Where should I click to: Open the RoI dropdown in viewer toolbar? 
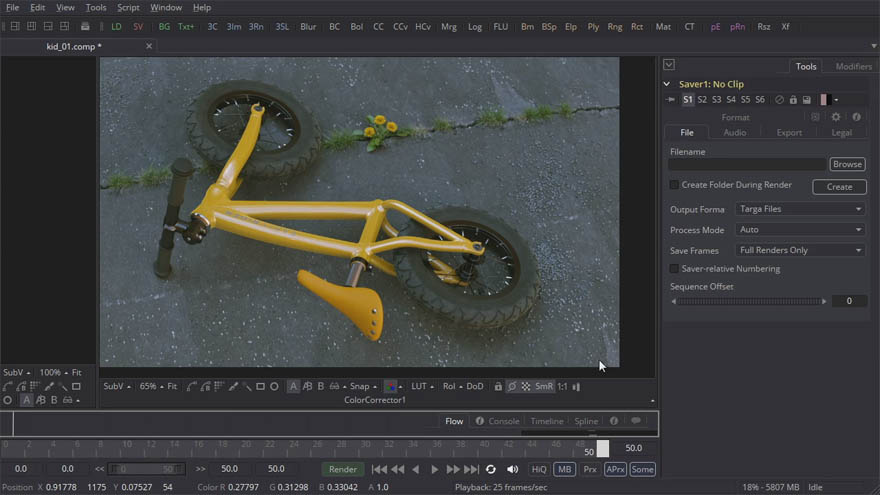pyautogui.click(x=452, y=386)
